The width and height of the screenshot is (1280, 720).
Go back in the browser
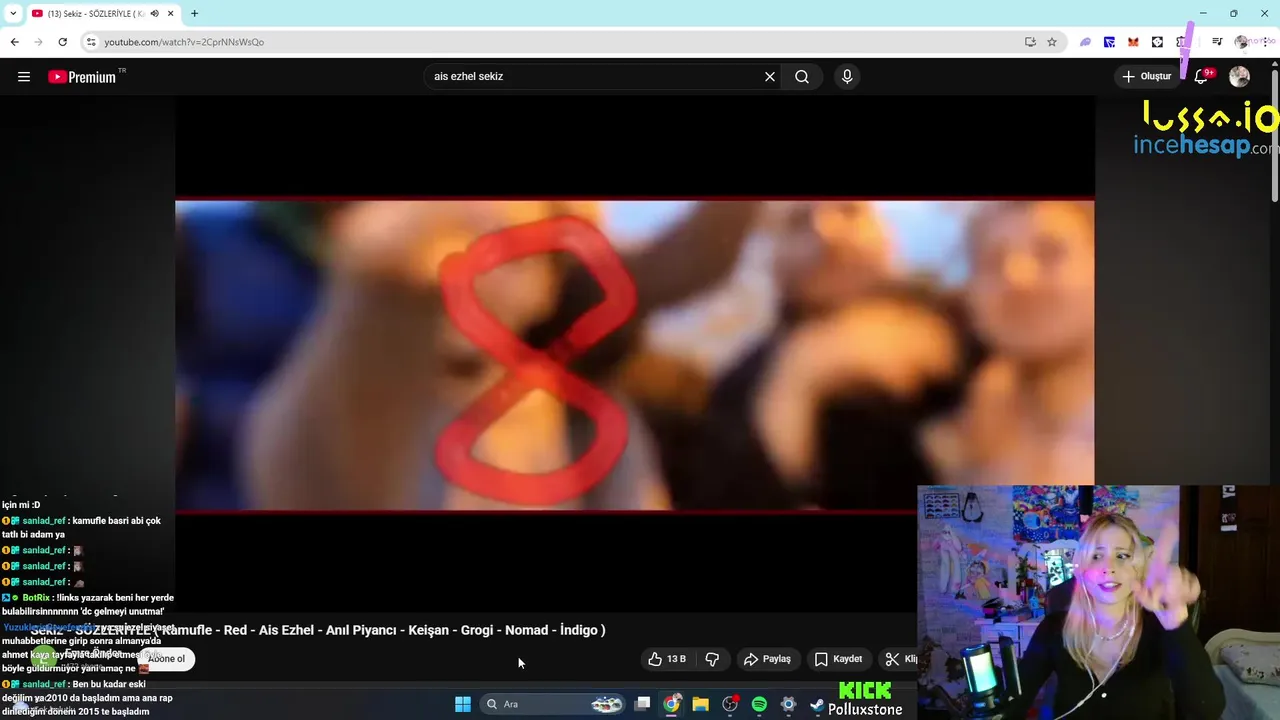click(x=14, y=42)
